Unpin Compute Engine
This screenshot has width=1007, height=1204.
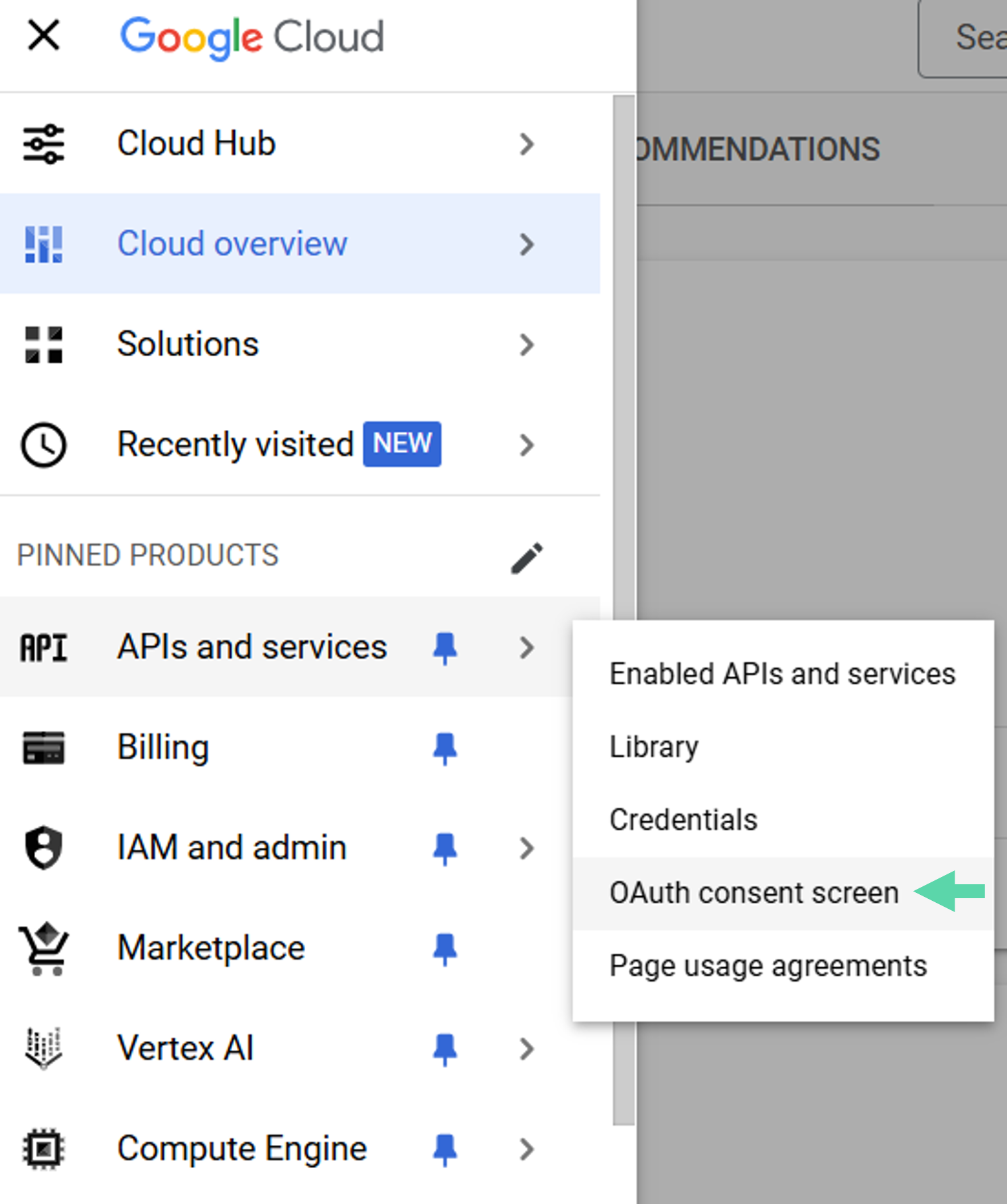(444, 1150)
